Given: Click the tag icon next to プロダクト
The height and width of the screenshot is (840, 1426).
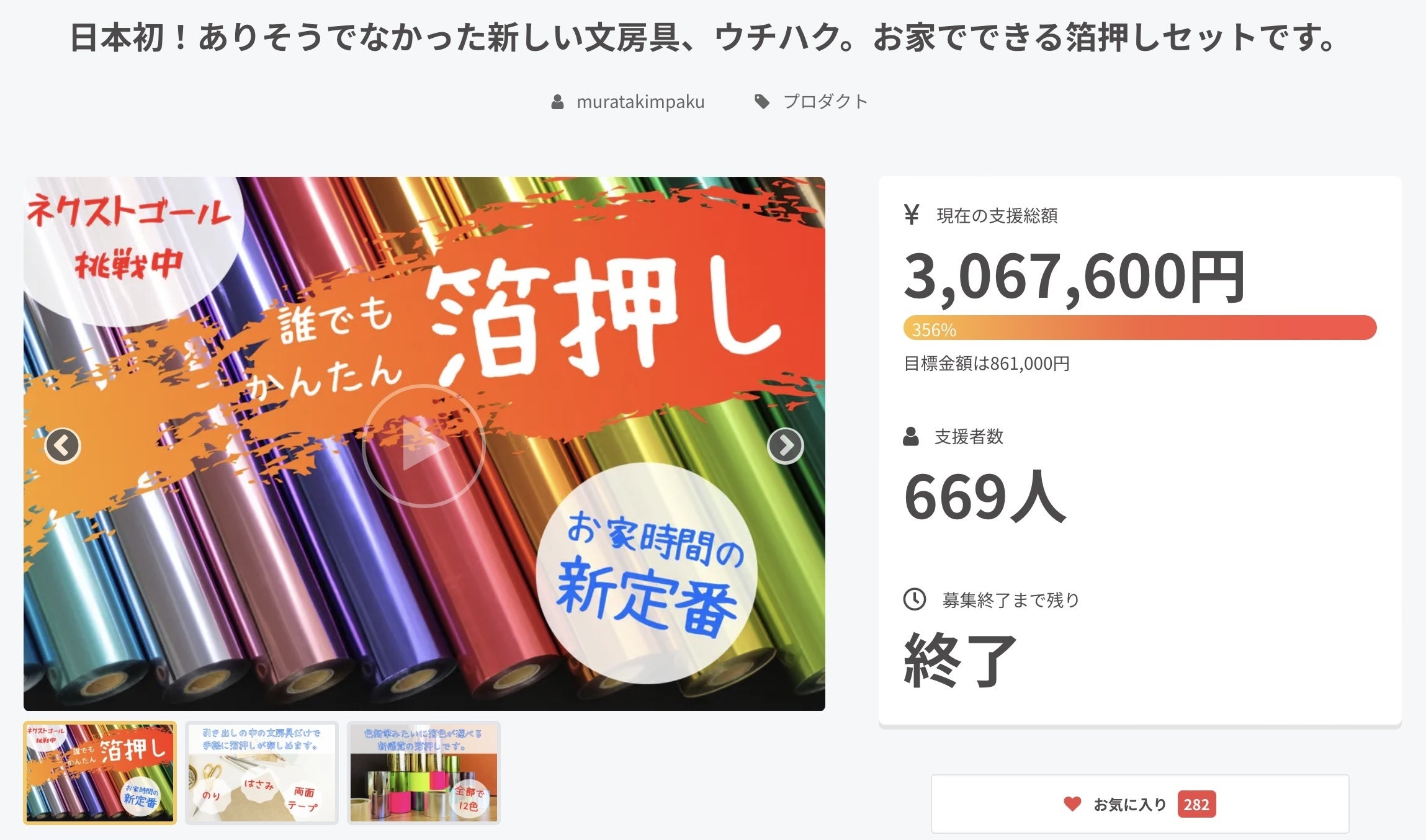Looking at the screenshot, I should coord(762,102).
